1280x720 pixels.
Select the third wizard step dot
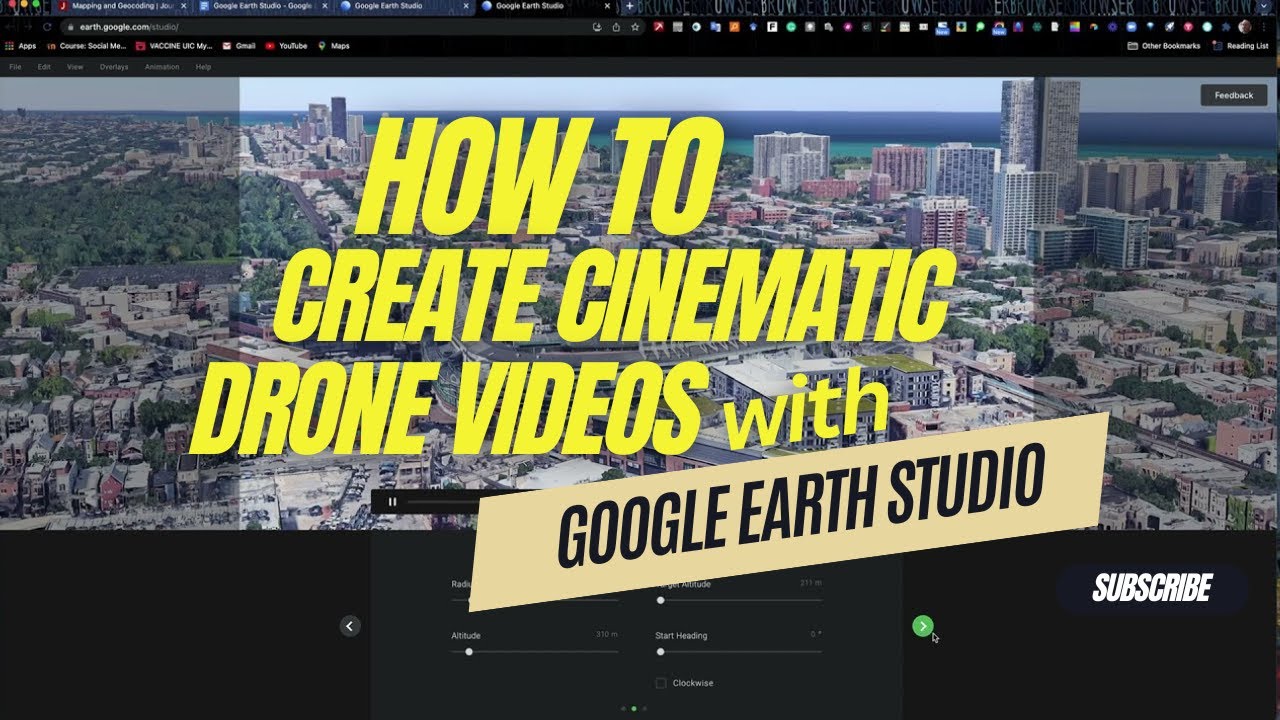point(644,708)
